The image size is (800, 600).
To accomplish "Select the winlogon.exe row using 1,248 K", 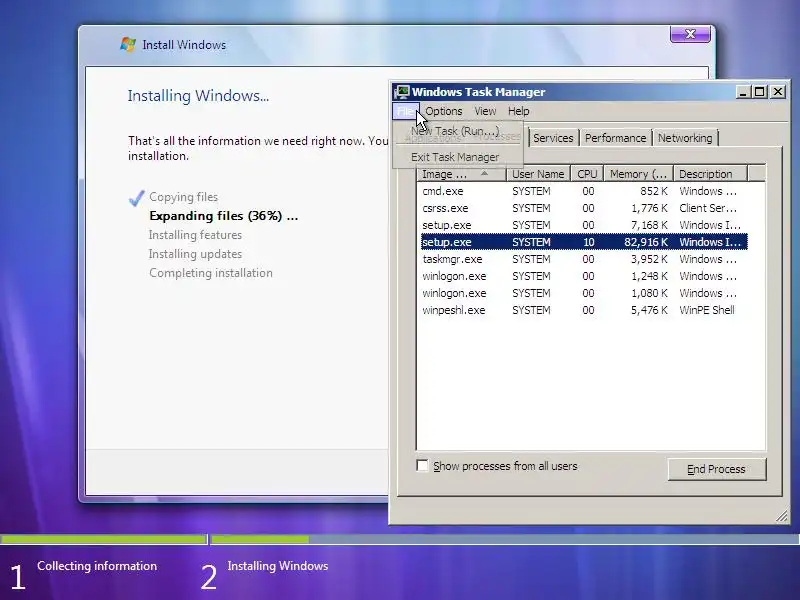I will point(584,276).
